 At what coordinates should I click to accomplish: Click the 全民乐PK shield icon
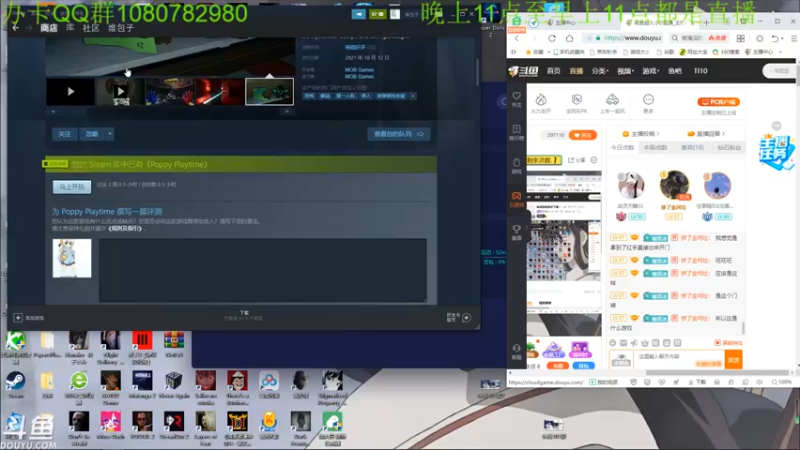[577, 99]
